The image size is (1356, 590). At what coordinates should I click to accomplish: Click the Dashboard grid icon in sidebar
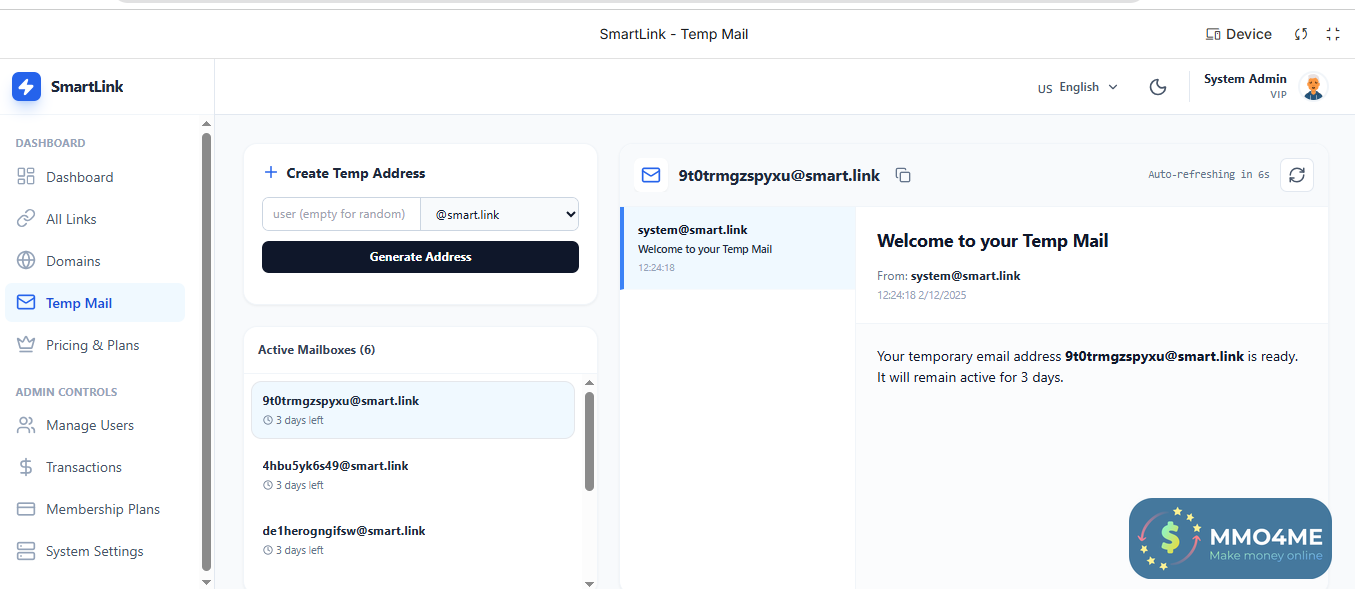pyautogui.click(x=26, y=177)
